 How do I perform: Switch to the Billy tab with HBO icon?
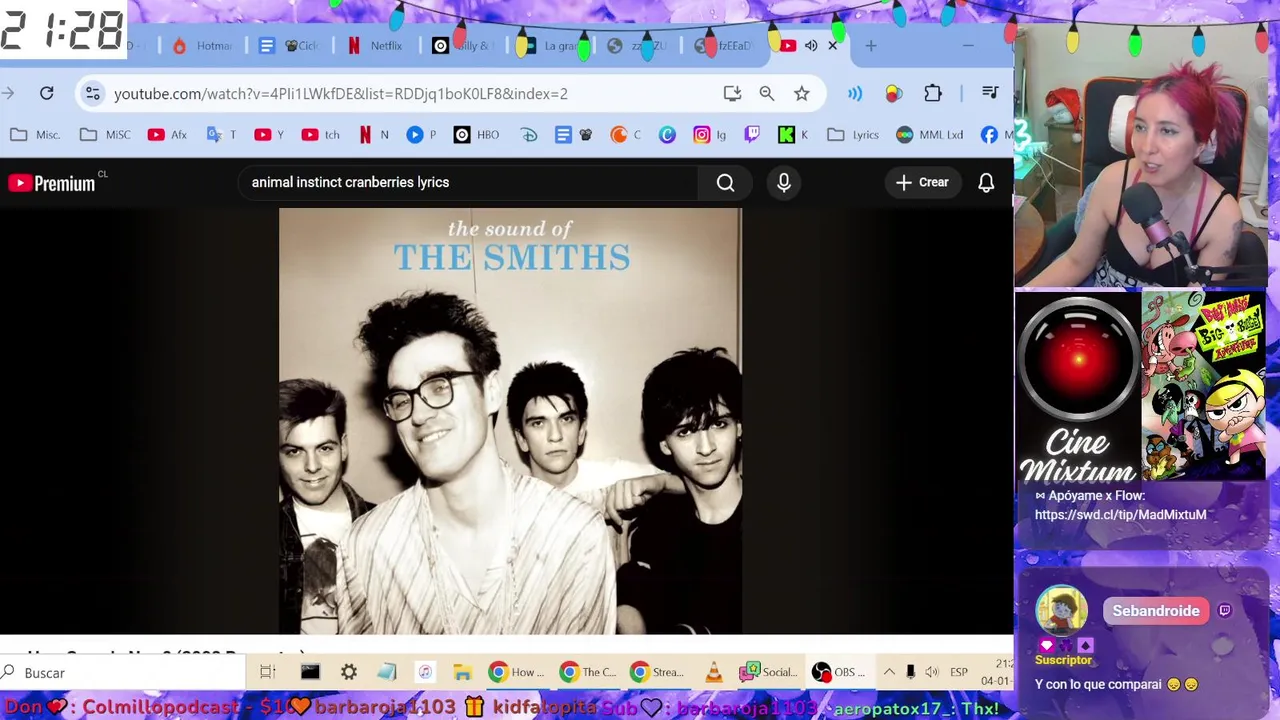pos(463,46)
